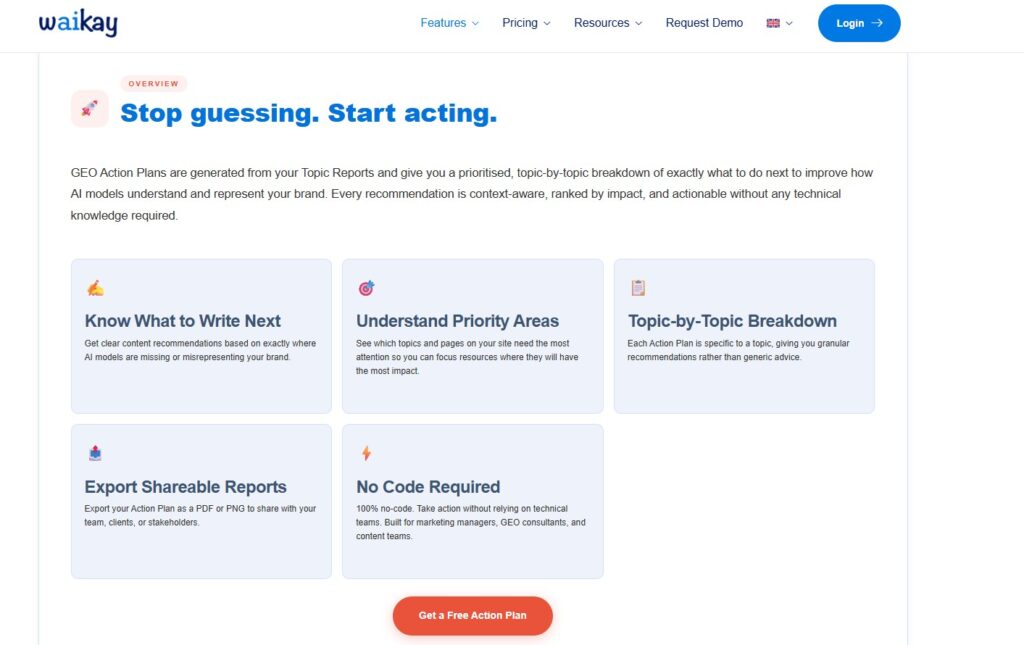Open the Pricing dropdown chevron

coord(547,24)
